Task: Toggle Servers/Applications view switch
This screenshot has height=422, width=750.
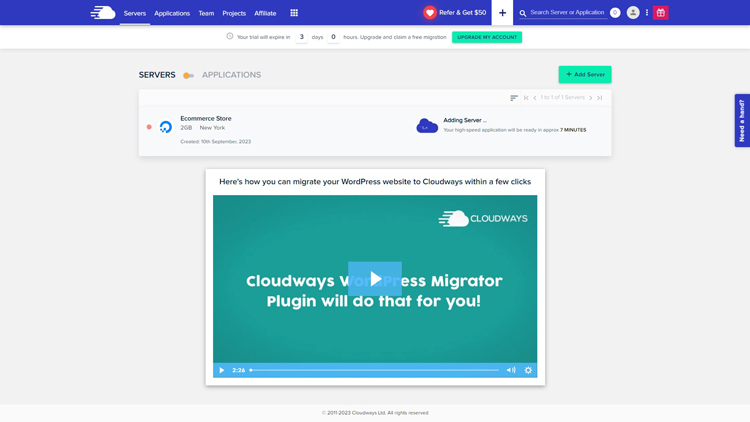Action: tap(188, 75)
